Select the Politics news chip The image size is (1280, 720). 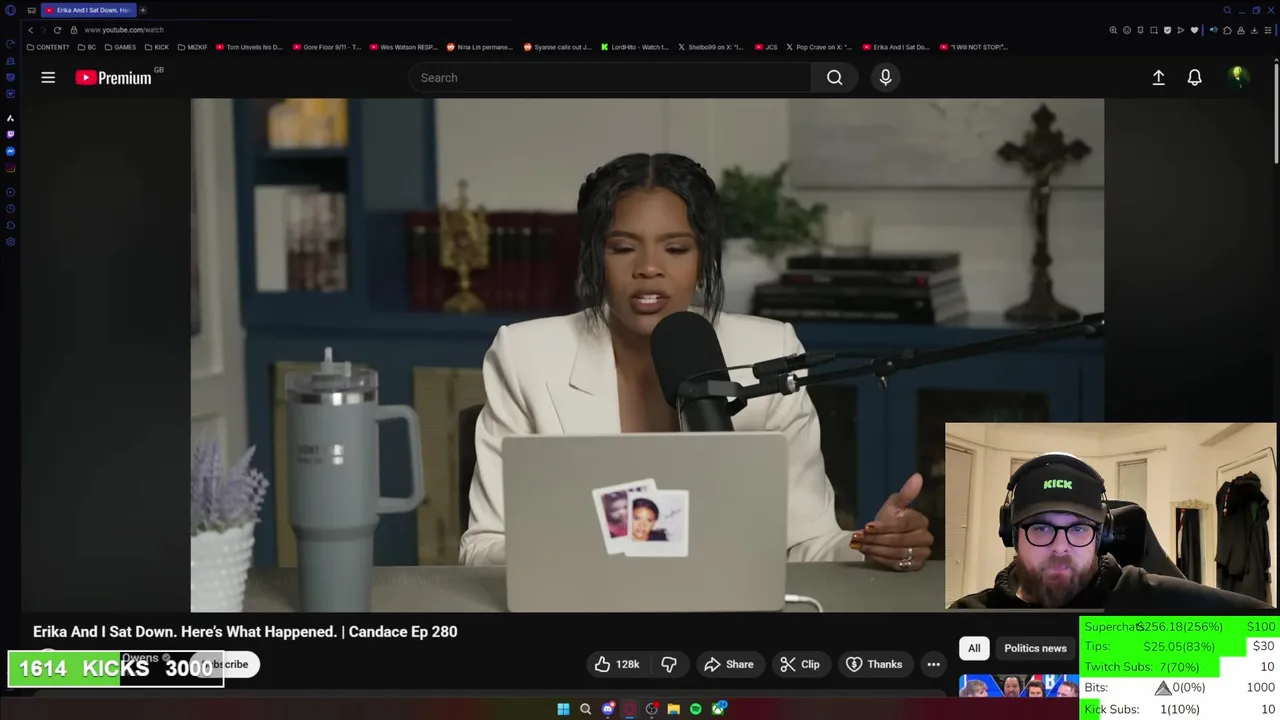[1035, 648]
